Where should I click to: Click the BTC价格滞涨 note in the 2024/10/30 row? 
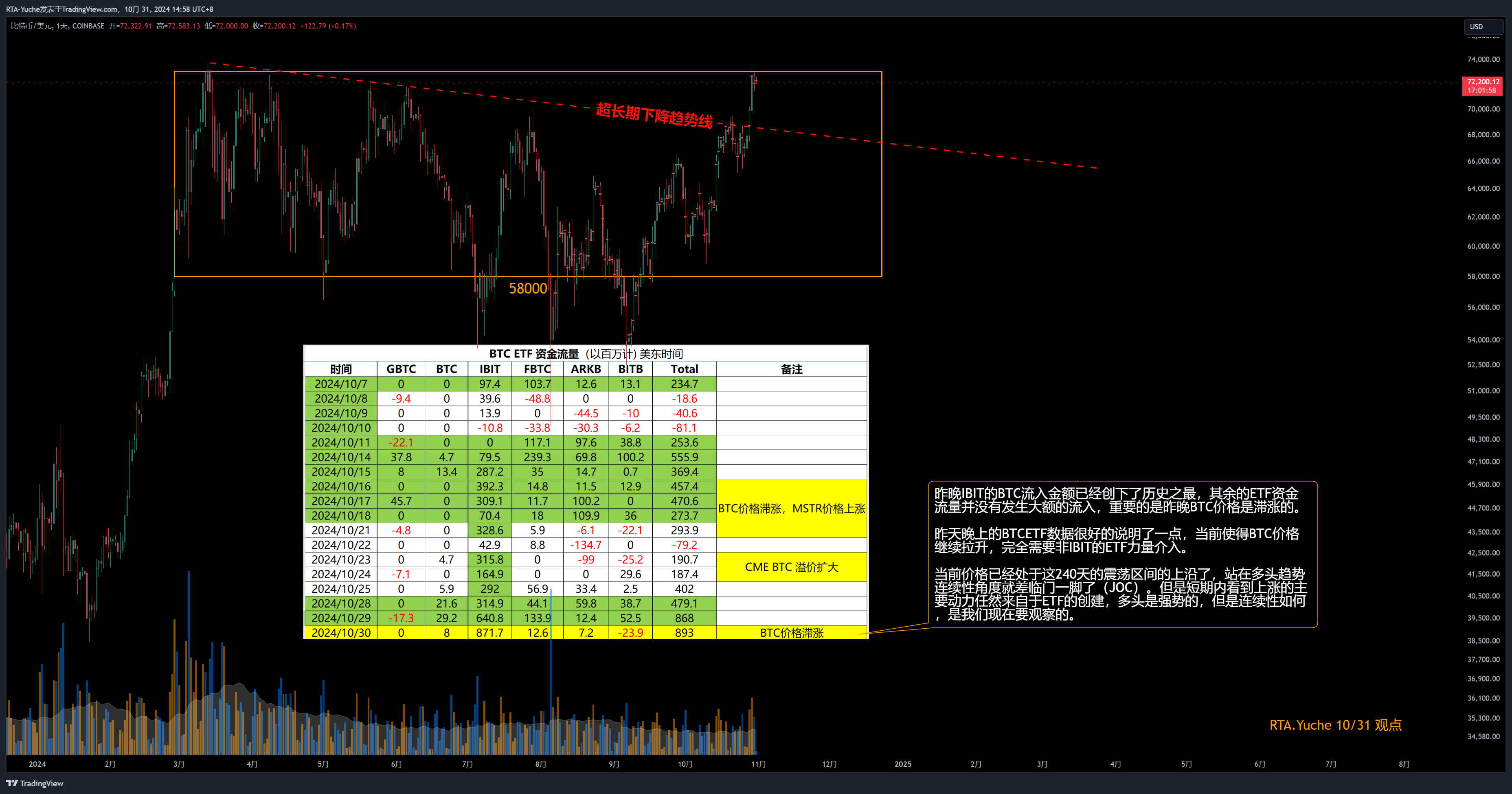tap(791, 633)
